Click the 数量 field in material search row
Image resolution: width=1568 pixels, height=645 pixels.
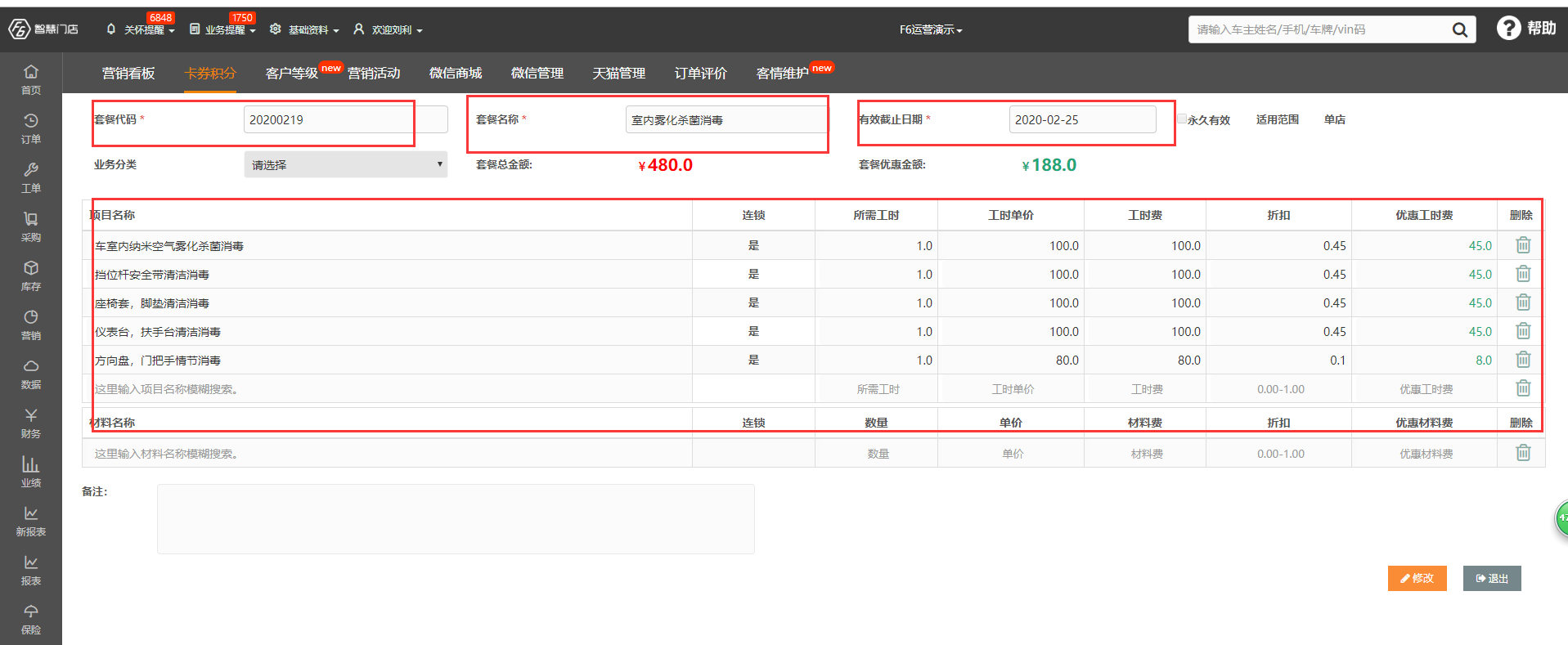tap(877, 454)
